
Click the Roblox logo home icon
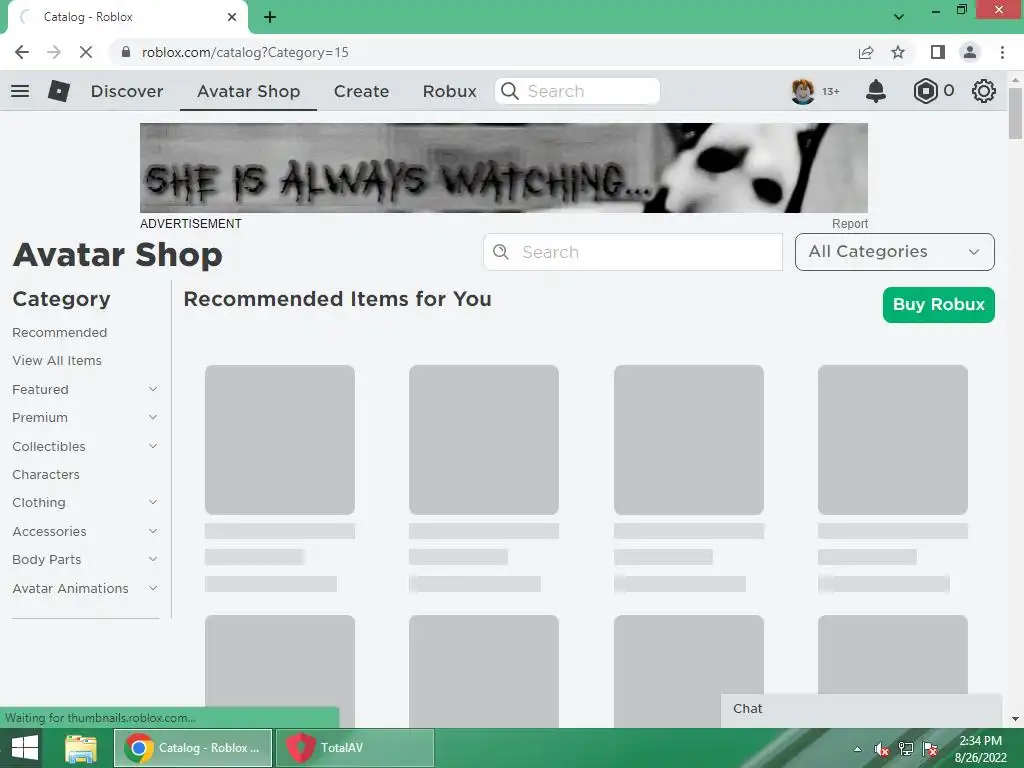coord(59,91)
